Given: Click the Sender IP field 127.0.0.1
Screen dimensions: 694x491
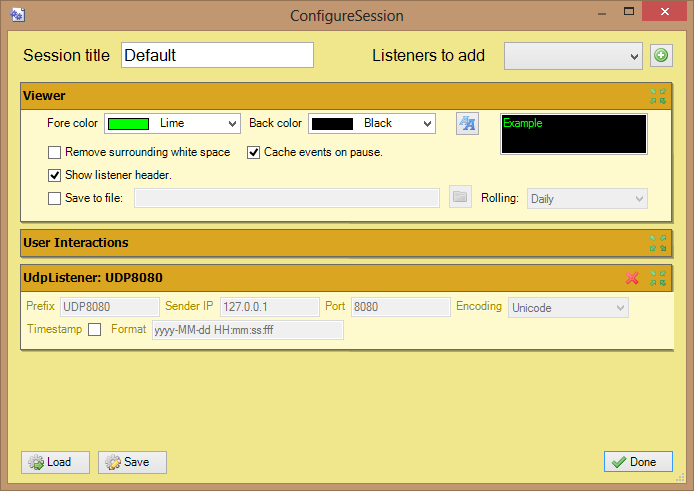Looking at the screenshot, I should click(x=270, y=307).
